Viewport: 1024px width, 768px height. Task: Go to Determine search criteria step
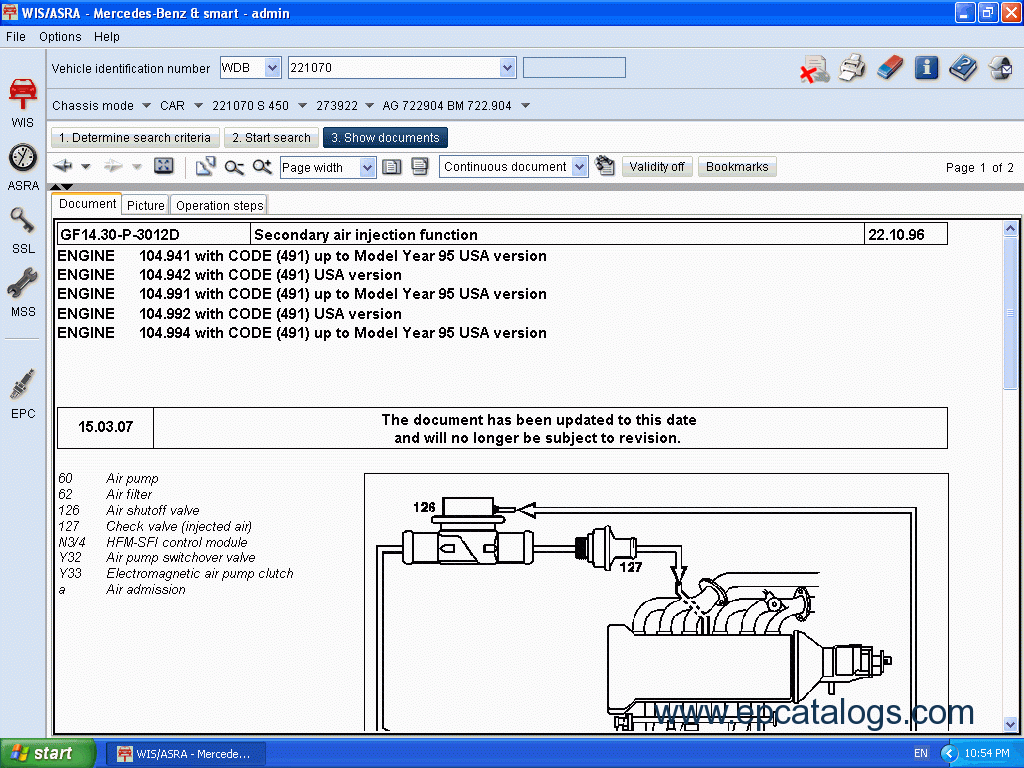pos(135,138)
